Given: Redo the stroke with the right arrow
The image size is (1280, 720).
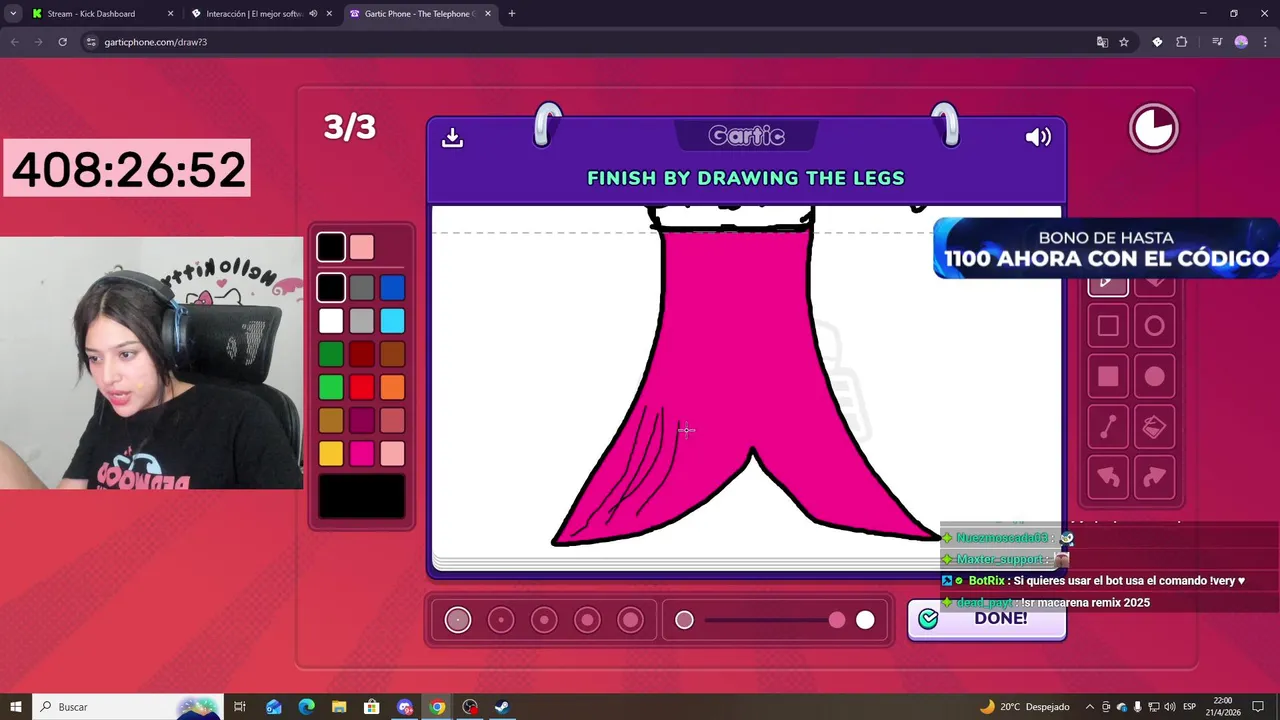Looking at the screenshot, I should pos(1154,477).
